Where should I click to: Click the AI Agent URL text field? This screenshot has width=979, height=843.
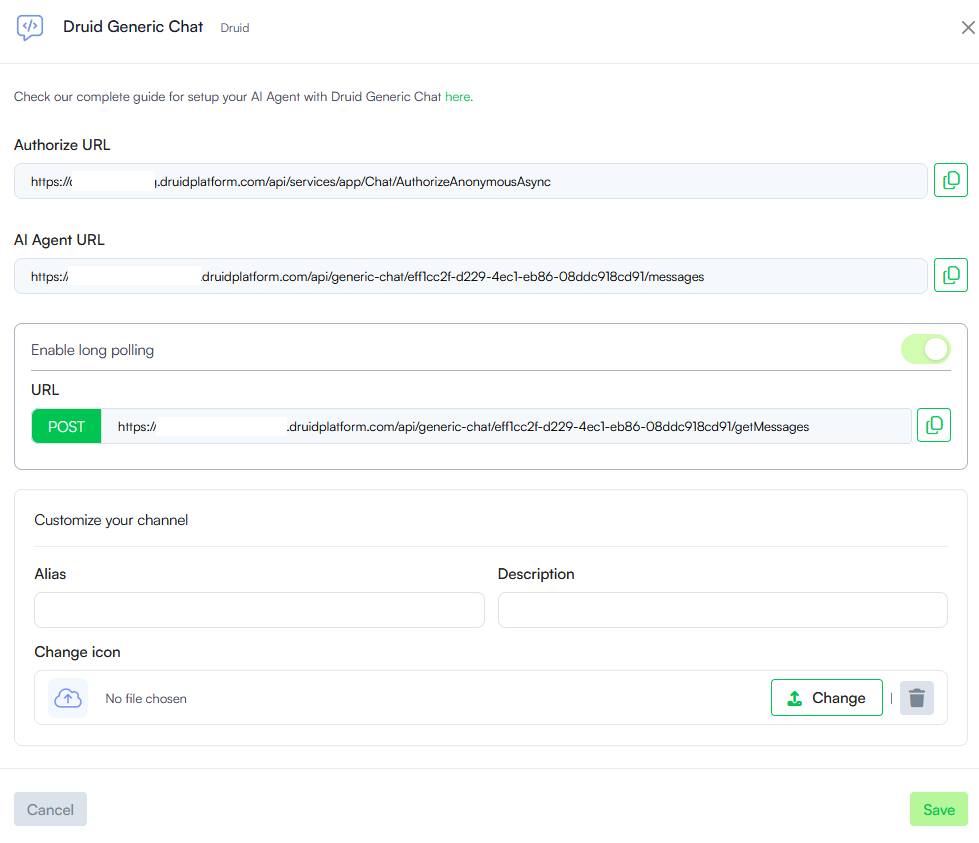click(471, 277)
